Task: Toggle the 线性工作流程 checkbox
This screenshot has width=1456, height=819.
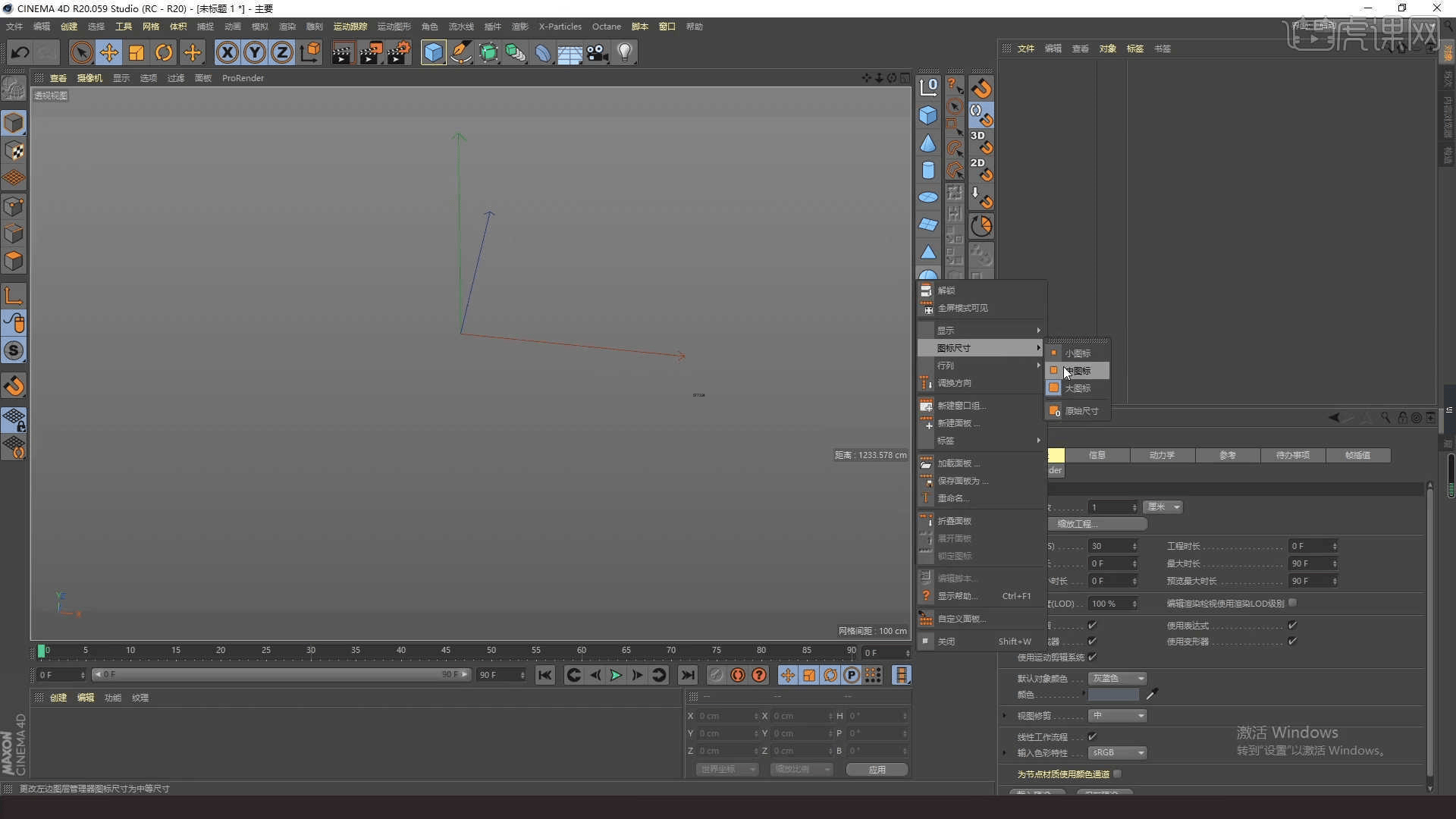Action: [x=1093, y=736]
